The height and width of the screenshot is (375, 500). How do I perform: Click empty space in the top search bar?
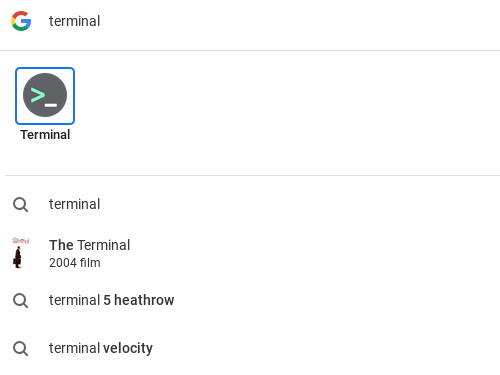point(300,21)
